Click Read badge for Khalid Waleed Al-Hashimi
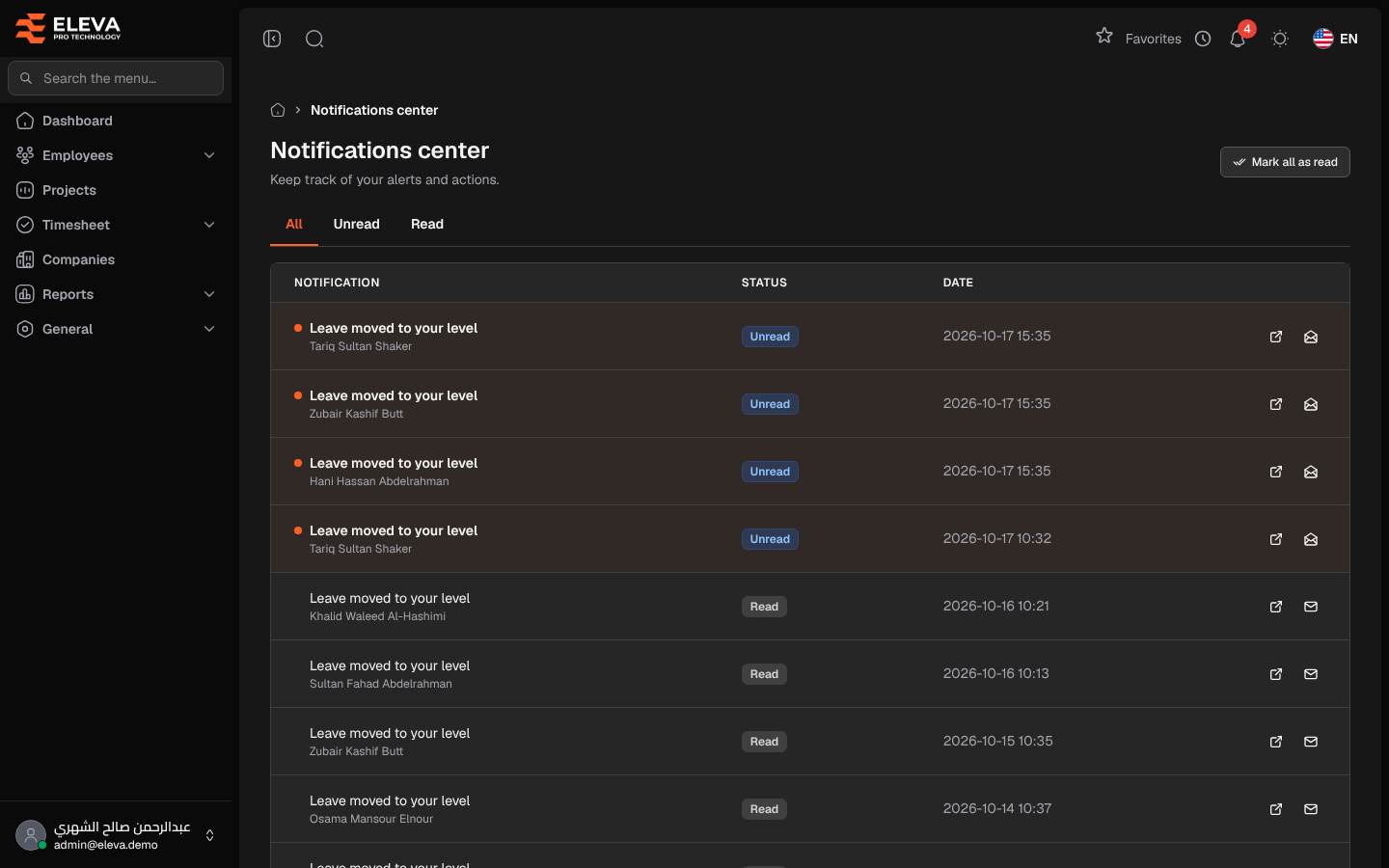Viewport: 1389px width, 868px height. coord(764,607)
